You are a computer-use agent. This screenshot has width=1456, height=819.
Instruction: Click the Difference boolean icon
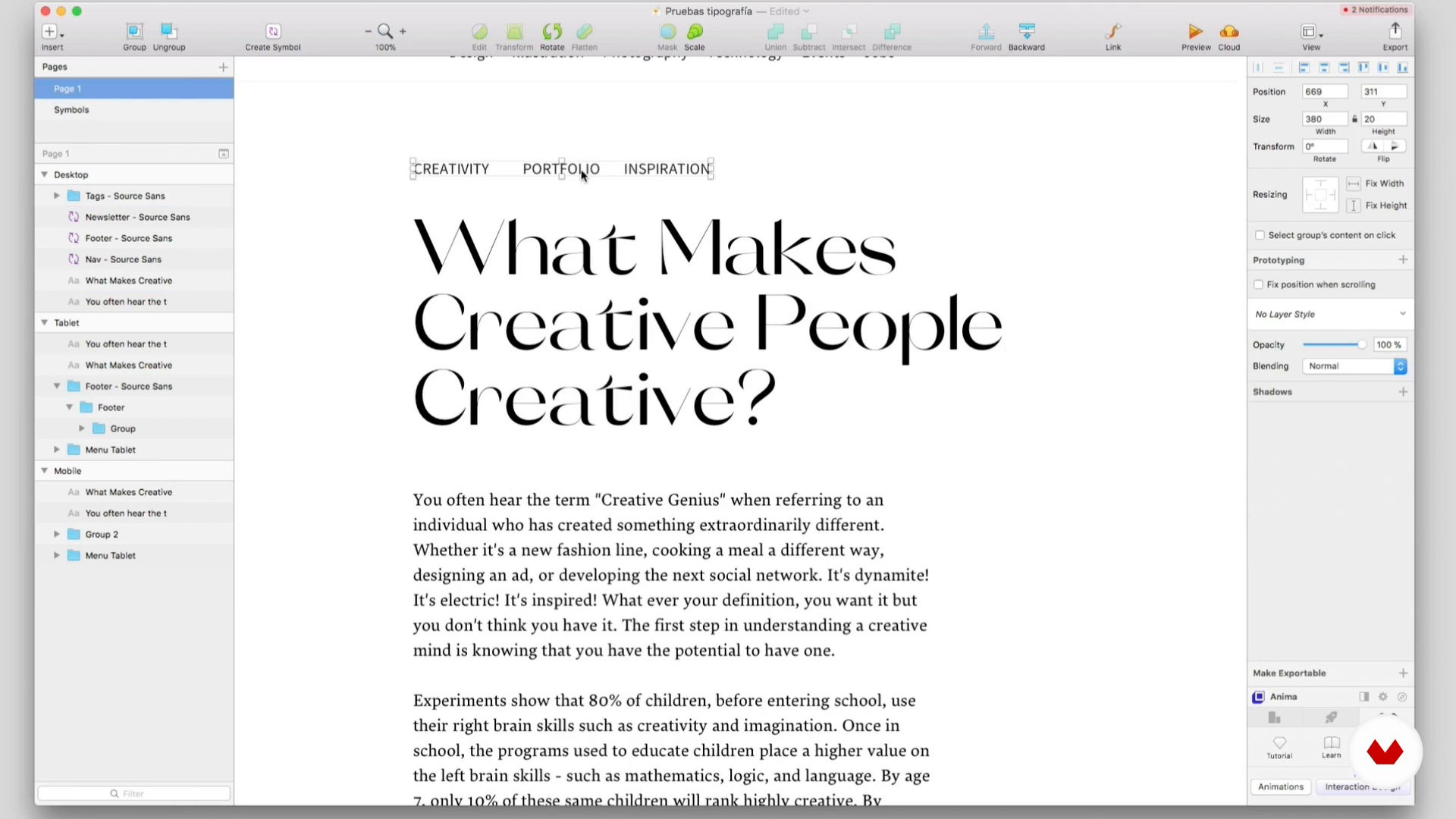[x=892, y=31]
